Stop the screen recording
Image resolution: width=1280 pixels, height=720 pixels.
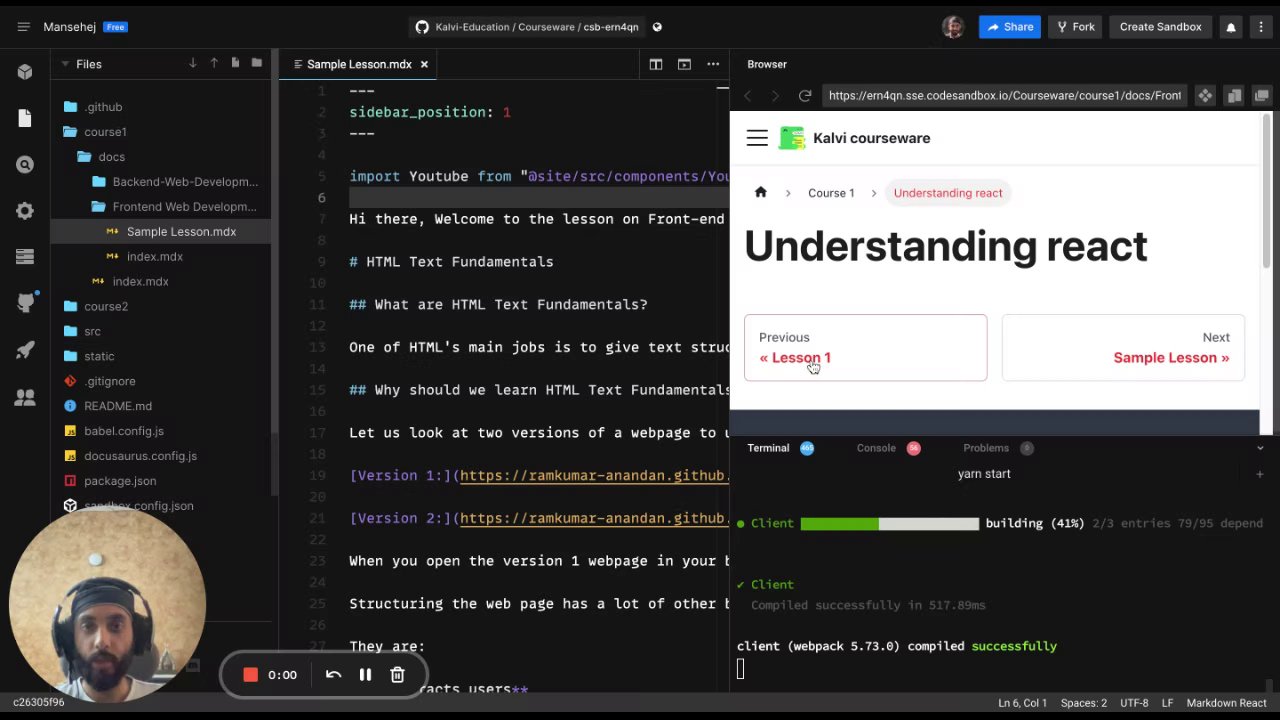pyautogui.click(x=251, y=675)
